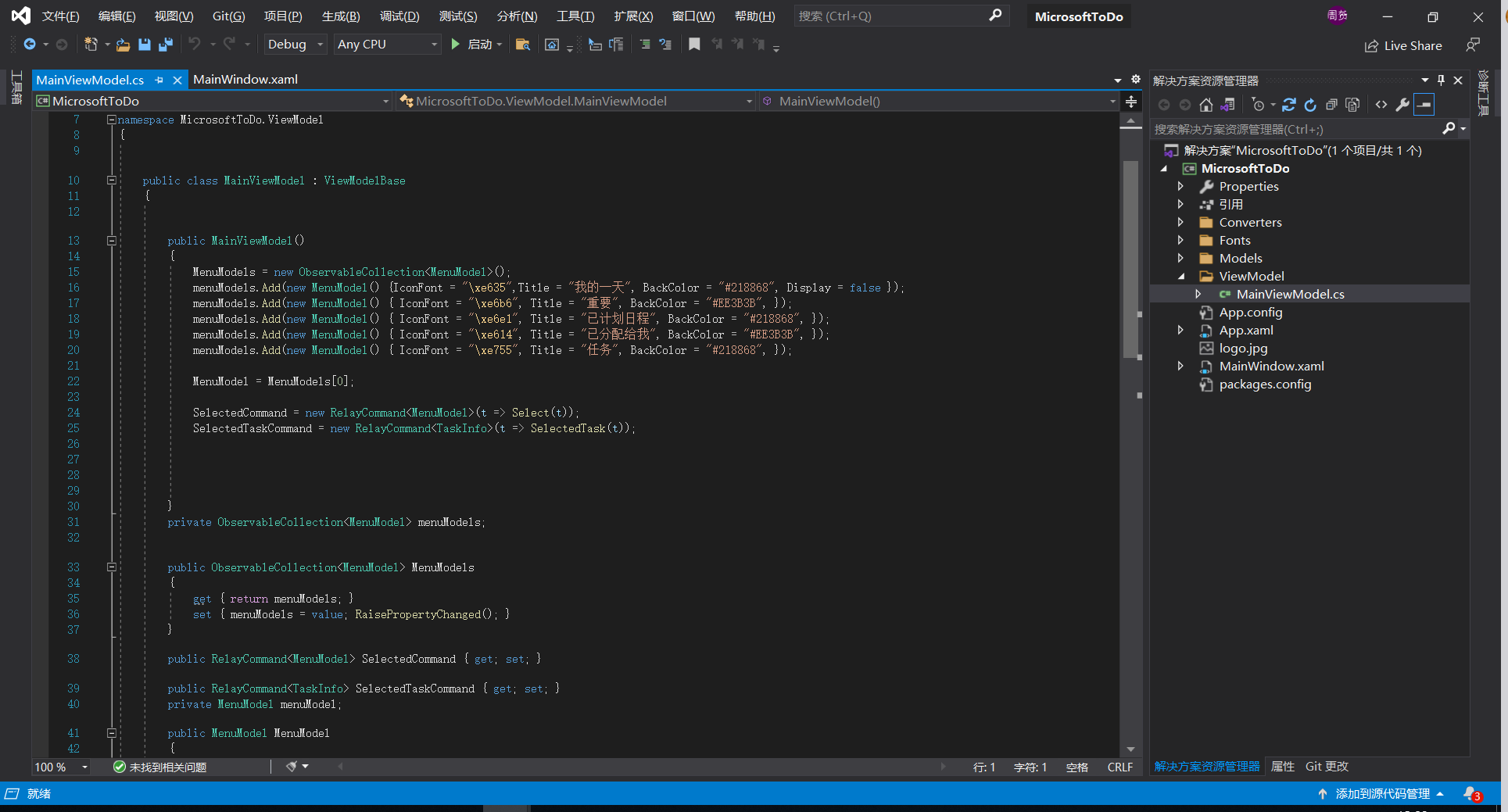Open Solution Explorer properties with the wrench icon
The image size is (1508, 812).
pos(1403,104)
